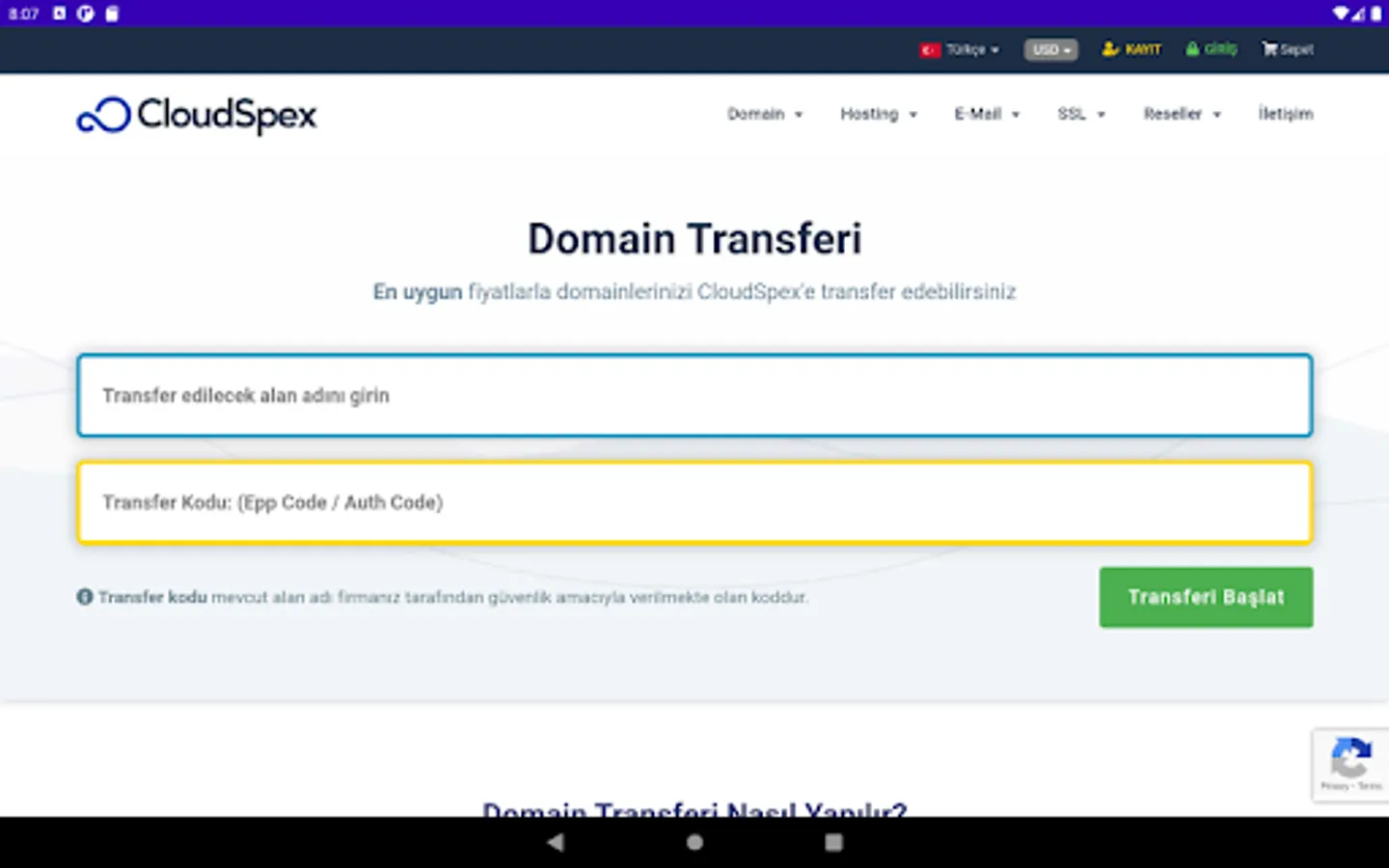1389x868 pixels.
Task: Click the Transferi Başlat button
Action: (x=1206, y=597)
